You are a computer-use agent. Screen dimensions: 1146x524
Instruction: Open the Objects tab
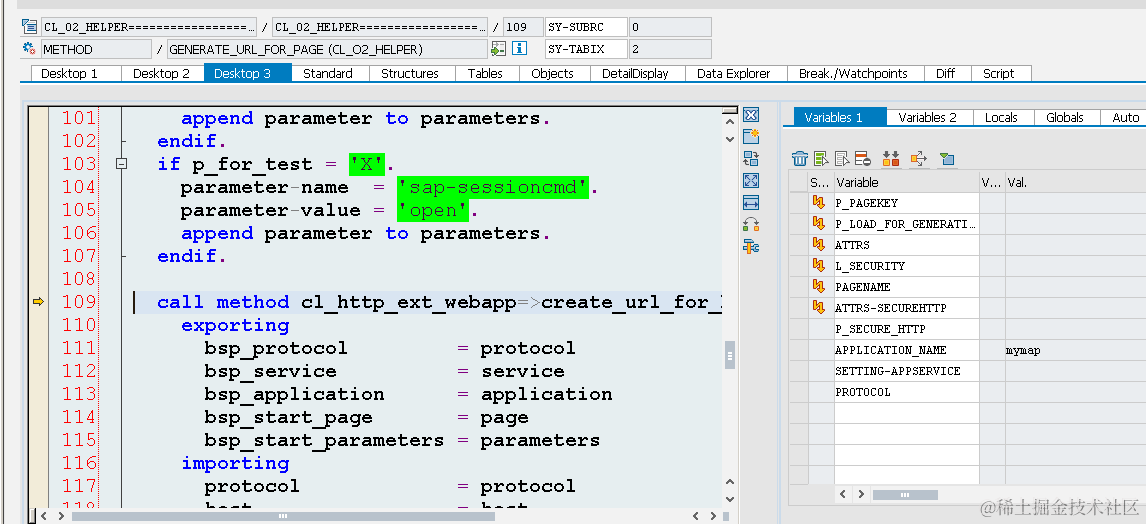tap(552, 73)
